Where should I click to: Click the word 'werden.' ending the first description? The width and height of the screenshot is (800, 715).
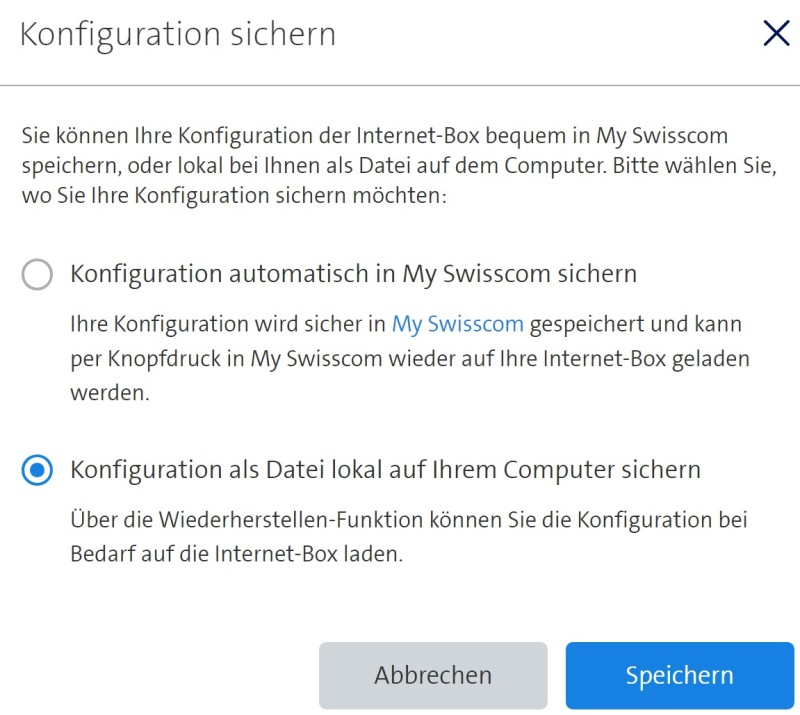pyautogui.click(x=109, y=393)
